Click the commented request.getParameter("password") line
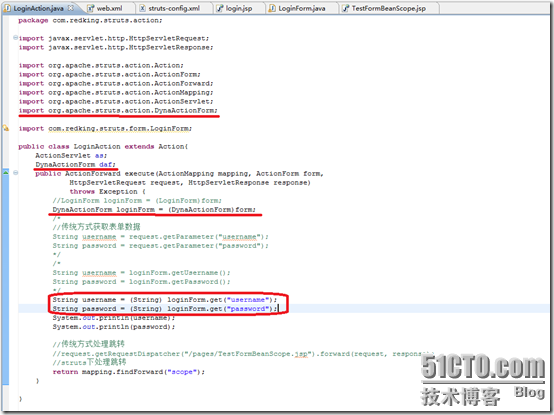This screenshot has width=554, height=415. (x=161, y=246)
